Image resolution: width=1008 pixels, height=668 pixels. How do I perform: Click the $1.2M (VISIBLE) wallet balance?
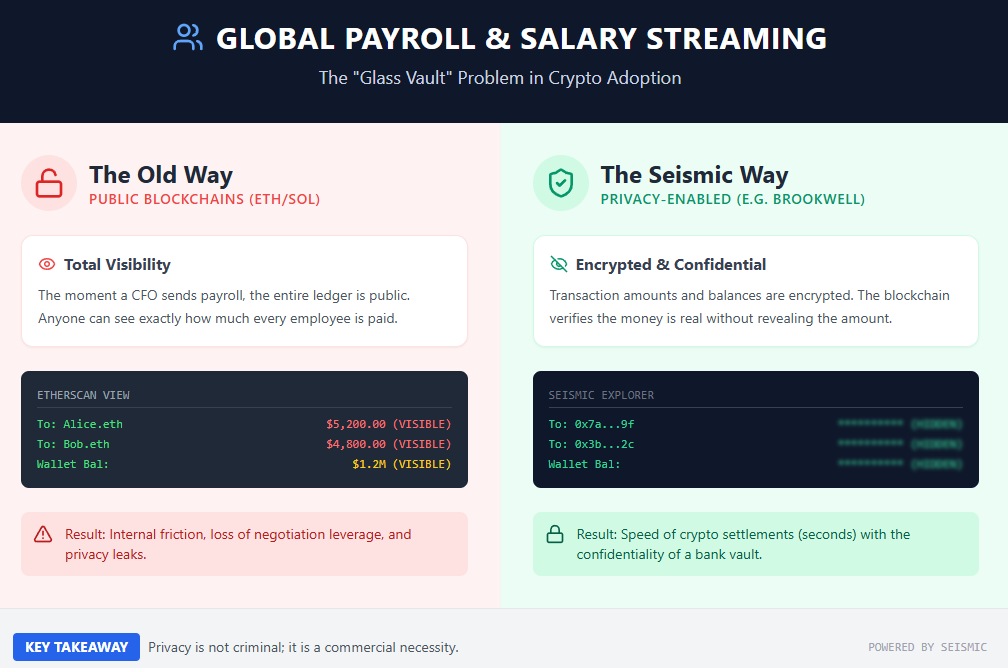[402, 464]
